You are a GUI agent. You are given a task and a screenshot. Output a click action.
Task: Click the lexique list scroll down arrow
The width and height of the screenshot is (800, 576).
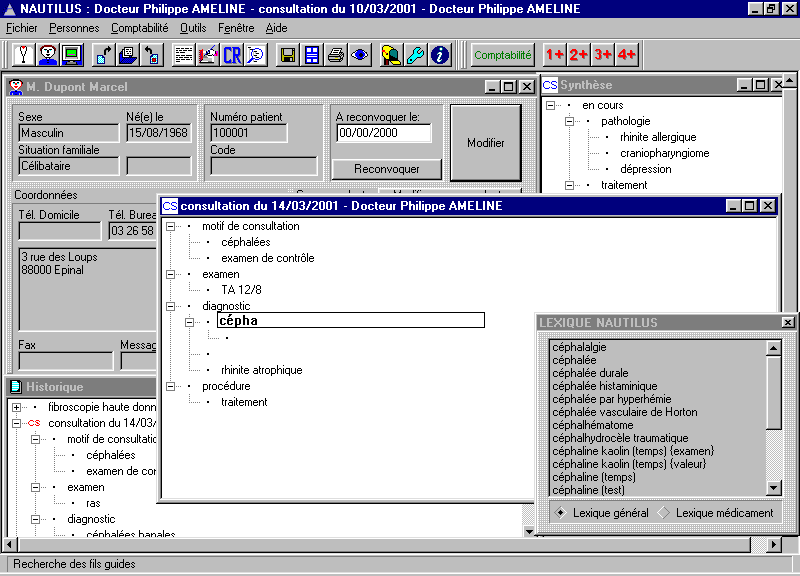(x=774, y=488)
